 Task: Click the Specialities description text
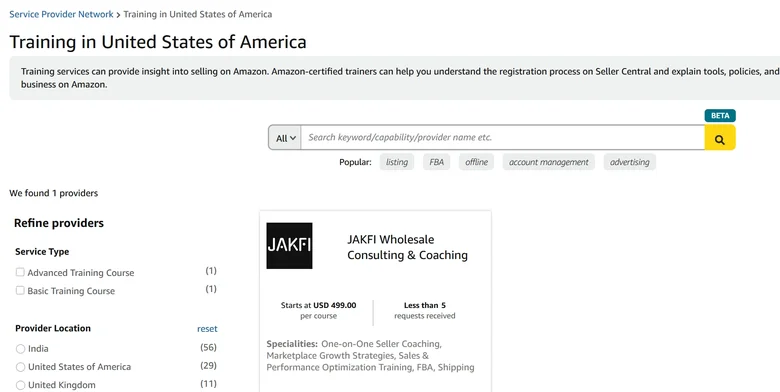(x=370, y=356)
